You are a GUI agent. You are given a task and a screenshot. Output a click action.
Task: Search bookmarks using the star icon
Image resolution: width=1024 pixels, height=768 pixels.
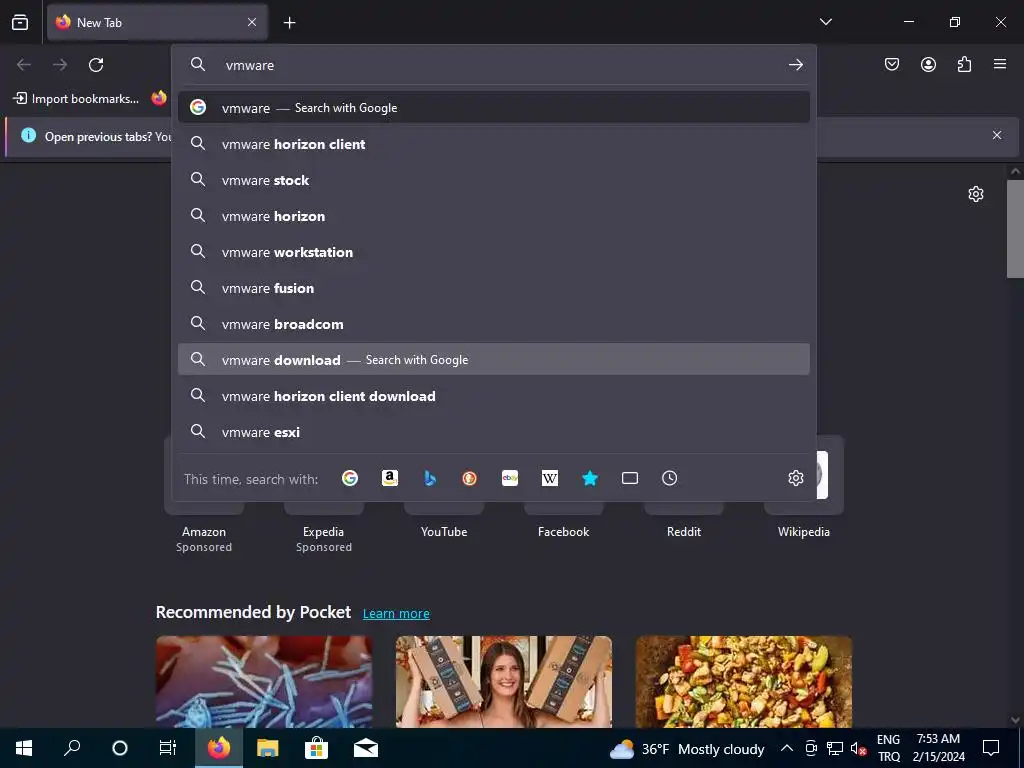[590, 478]
